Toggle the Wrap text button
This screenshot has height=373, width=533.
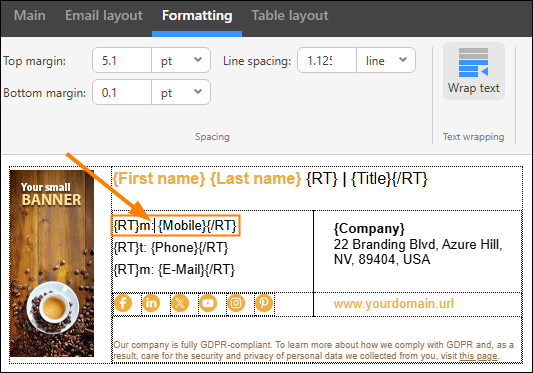[474, 71]
